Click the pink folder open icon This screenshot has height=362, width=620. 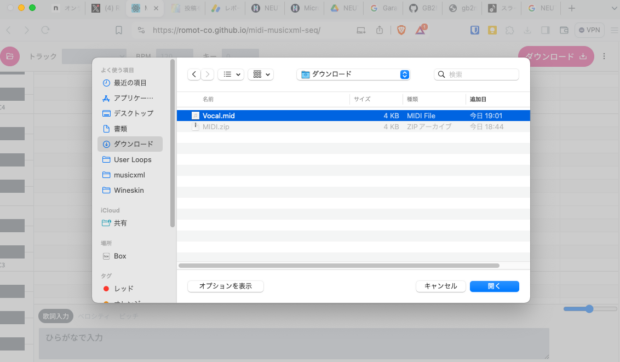click(x=10, y=57)
